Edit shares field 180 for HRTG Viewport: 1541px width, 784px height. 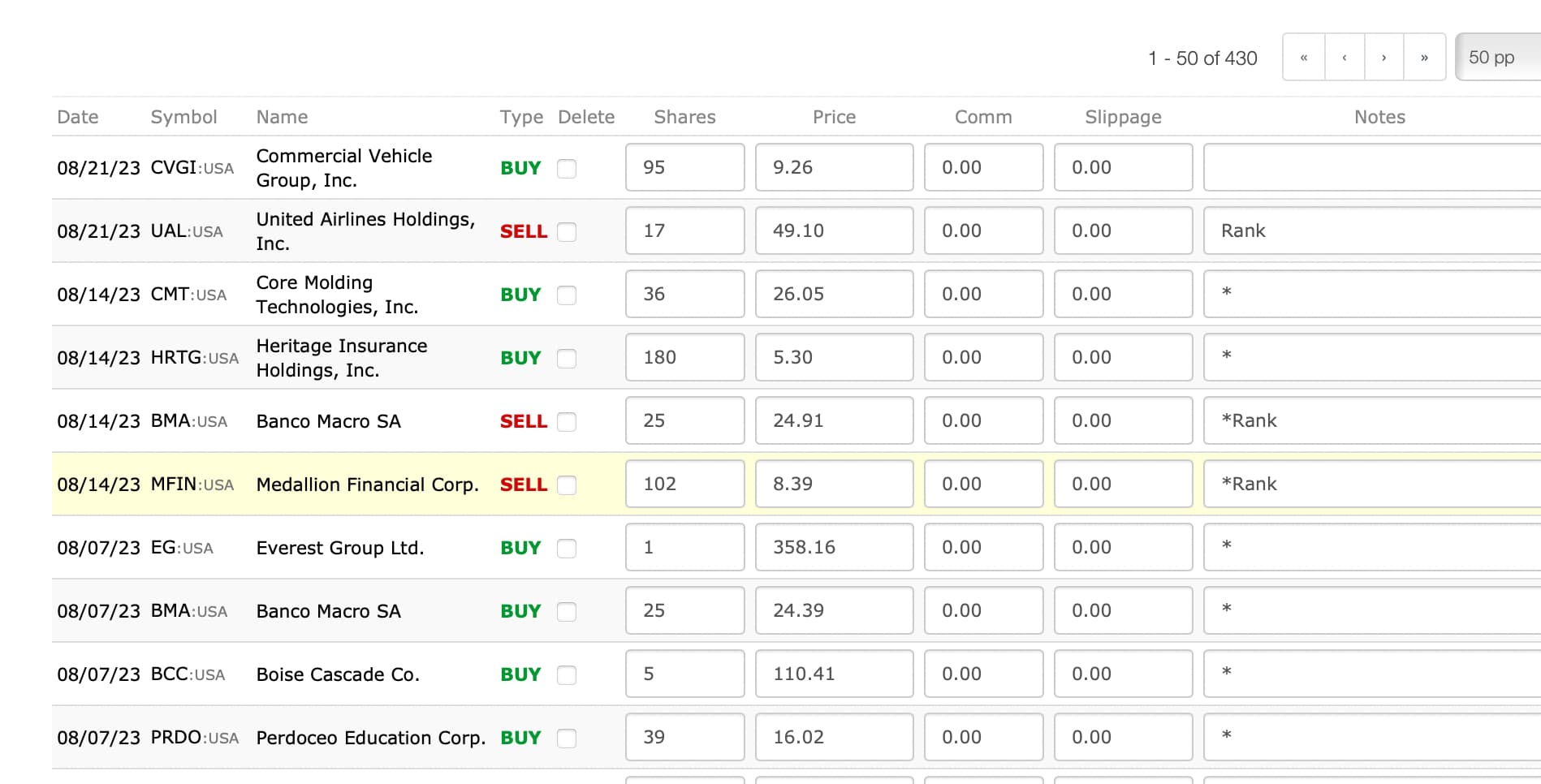[684, 357]
